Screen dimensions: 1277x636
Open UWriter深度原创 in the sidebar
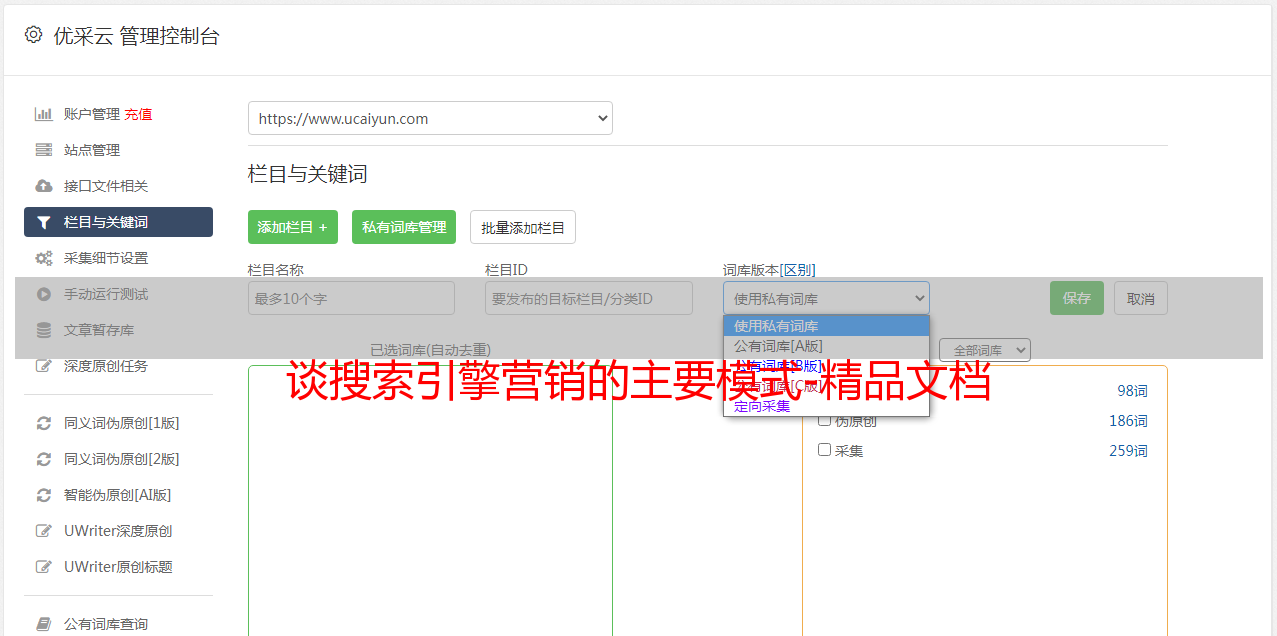[x=118, y=531]
